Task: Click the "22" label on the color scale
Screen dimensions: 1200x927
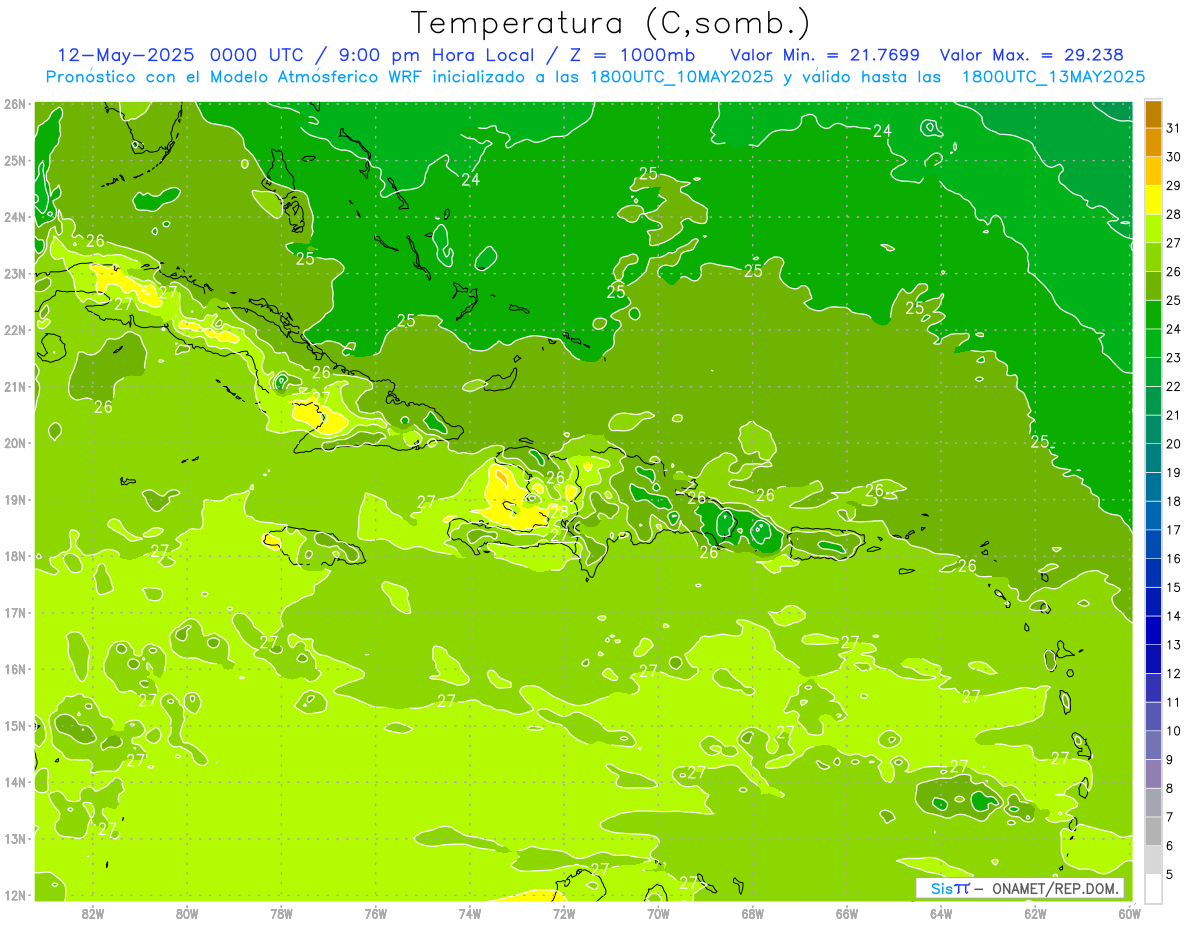Action: point(1173,386)
